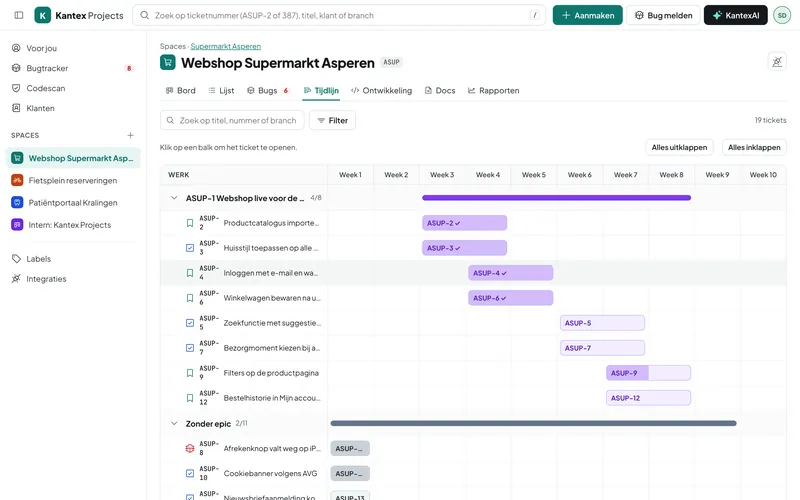Open Codescan in sidebar
Screen dimensions: 800x500
73,88
